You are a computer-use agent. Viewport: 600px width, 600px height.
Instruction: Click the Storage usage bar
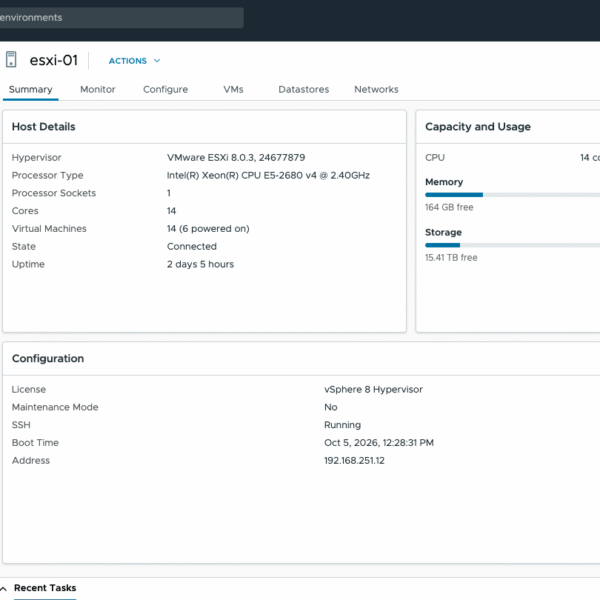click(x=512, y=245)
